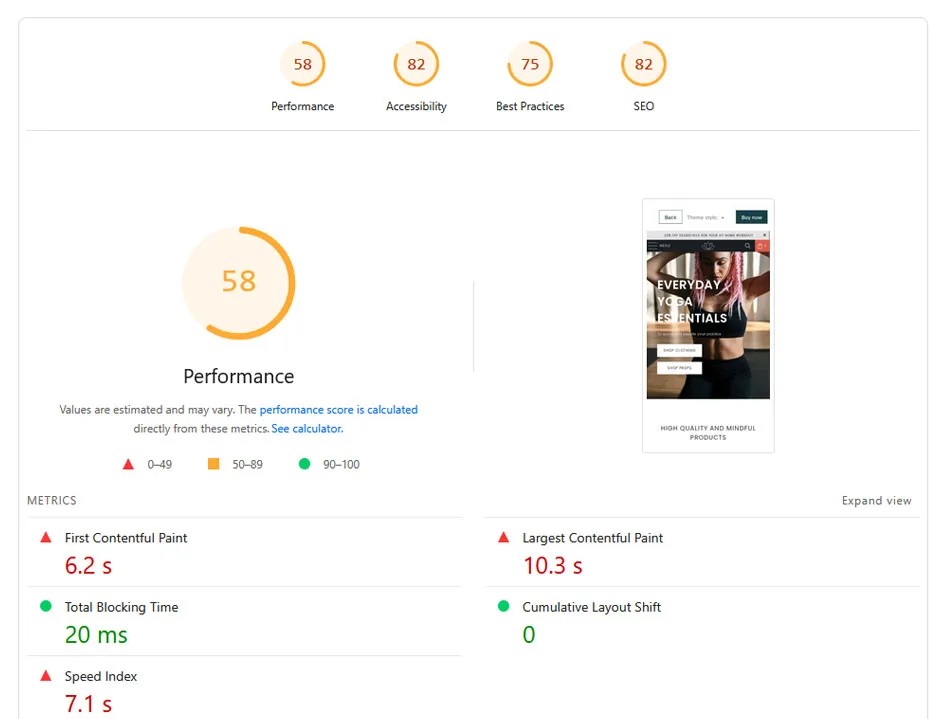Click the Accessibility score gauge
947x719 pixels.
coord(416,65)
